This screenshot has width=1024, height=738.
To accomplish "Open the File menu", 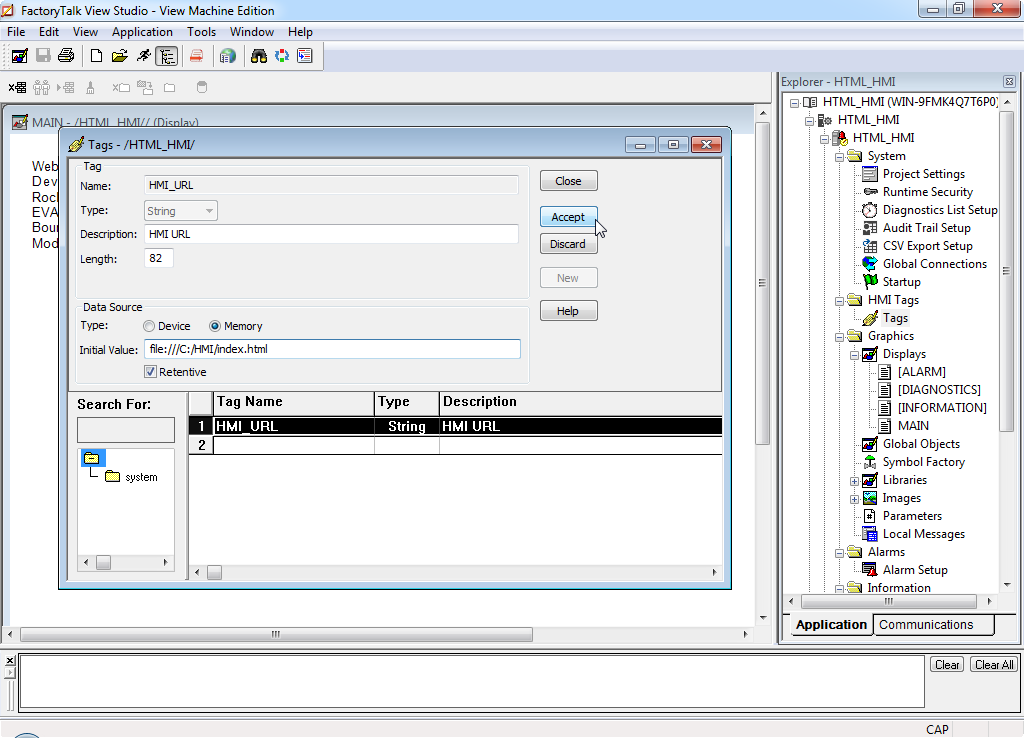I will click(x=16, y=32).
